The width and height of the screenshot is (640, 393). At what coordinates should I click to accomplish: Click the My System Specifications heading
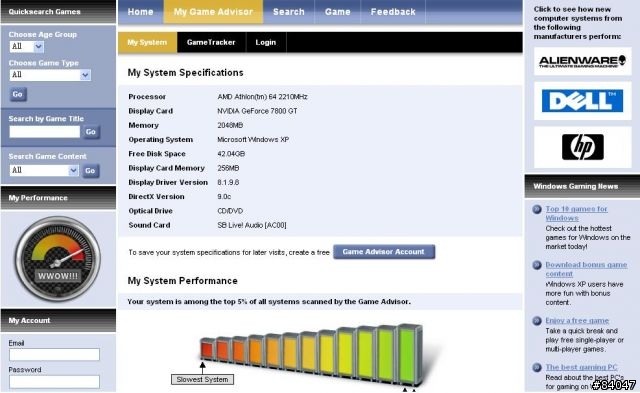click(185, 73)
